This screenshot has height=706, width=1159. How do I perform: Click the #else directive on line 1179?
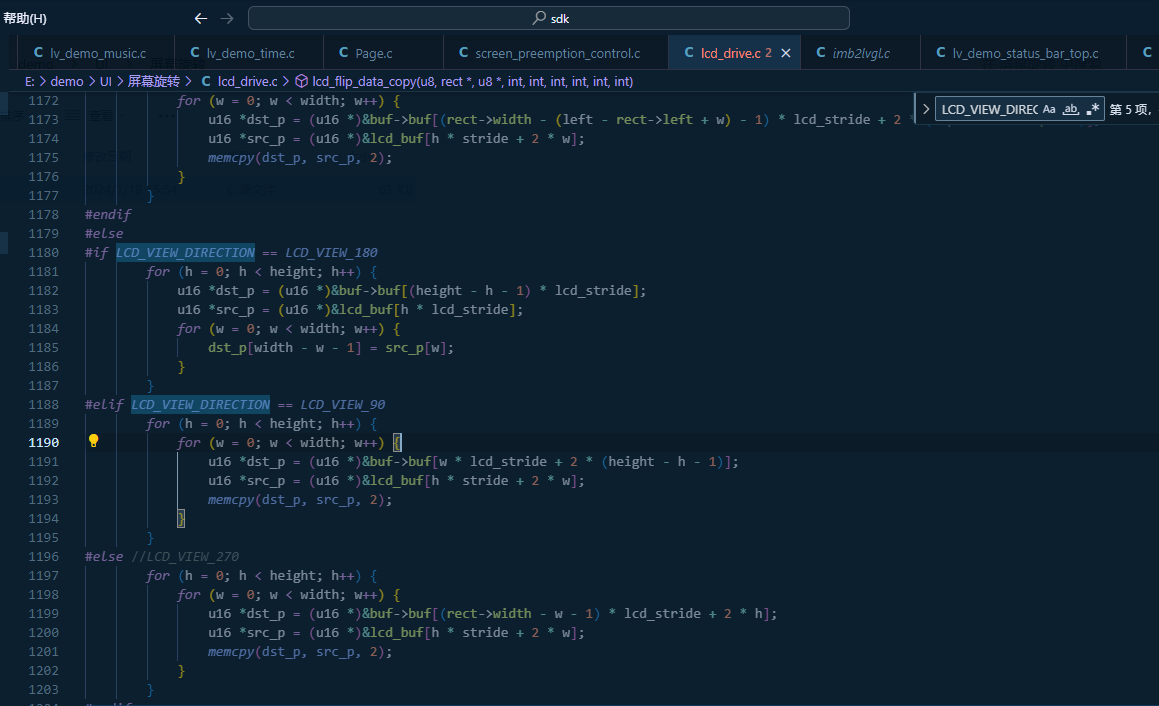click(x=104, y=234)
